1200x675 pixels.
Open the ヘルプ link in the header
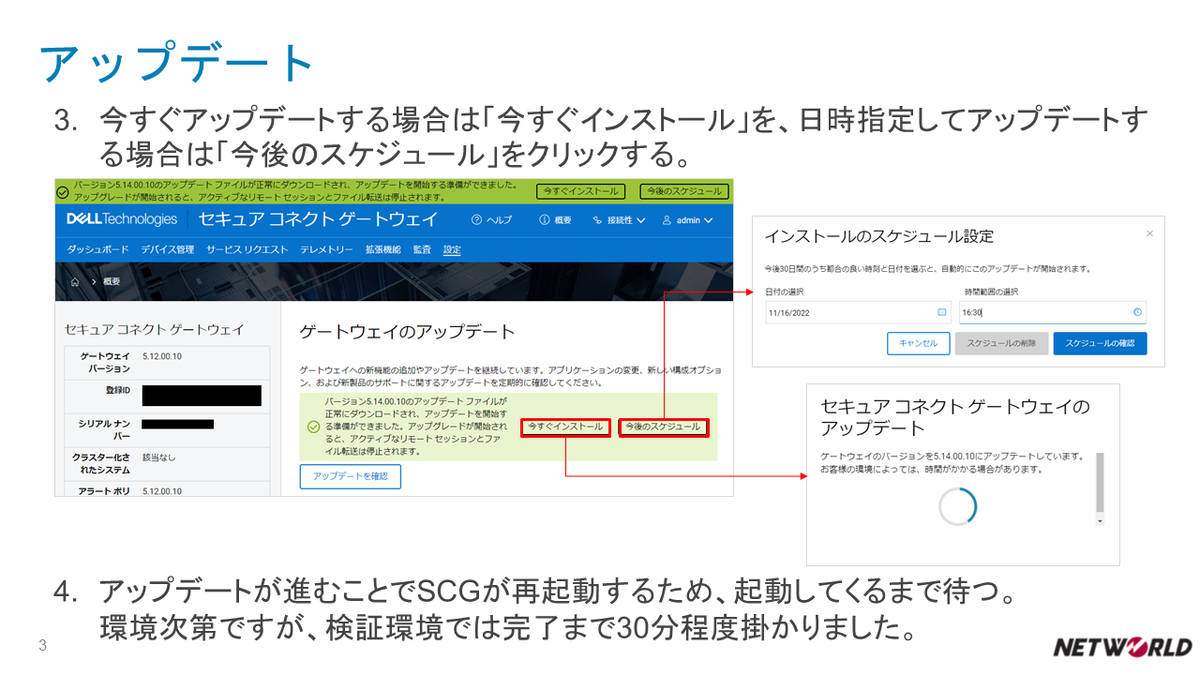coord(491,220)
